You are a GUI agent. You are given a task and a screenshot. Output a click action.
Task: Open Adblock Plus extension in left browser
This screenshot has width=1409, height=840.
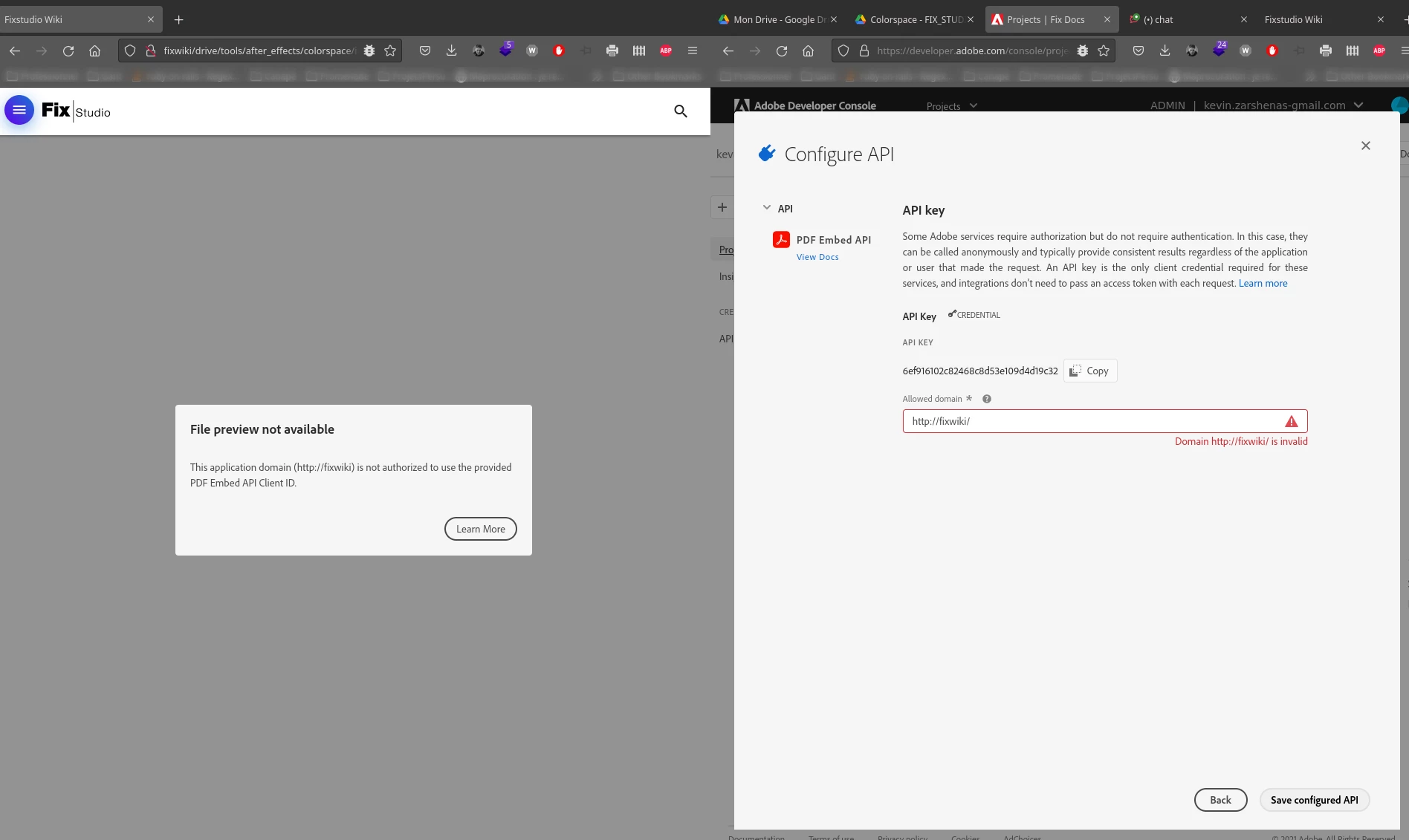(666, 51)
